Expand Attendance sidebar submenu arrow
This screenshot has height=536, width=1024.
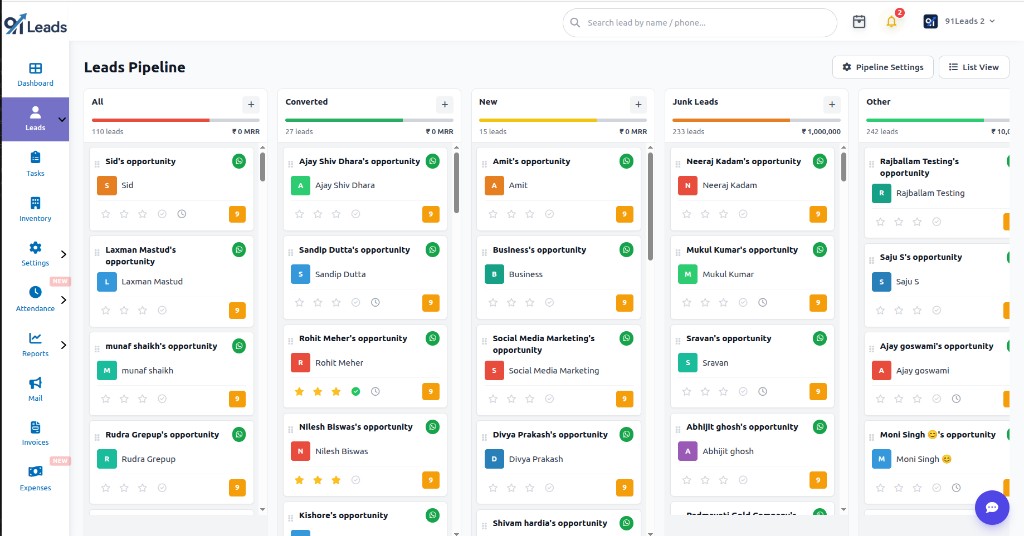[x=63, y=300]
